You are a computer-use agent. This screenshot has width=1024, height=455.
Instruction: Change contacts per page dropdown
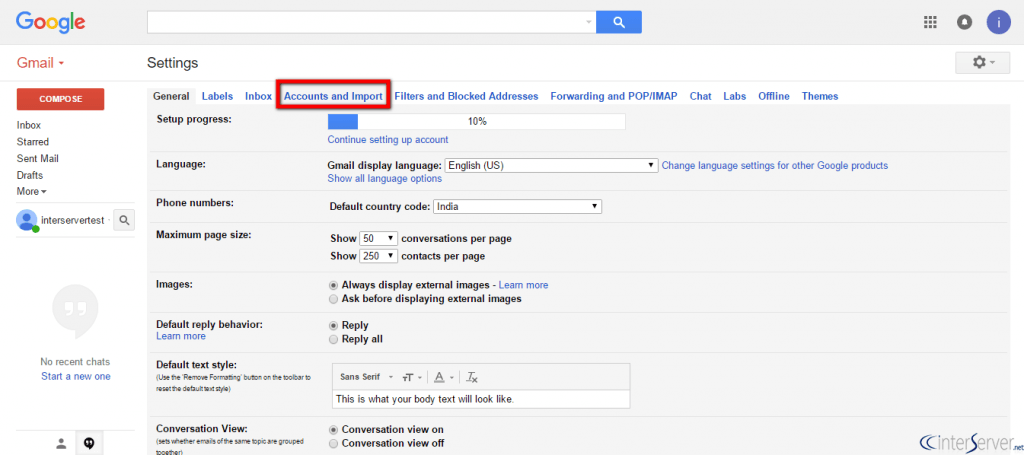tap(379, 256)
